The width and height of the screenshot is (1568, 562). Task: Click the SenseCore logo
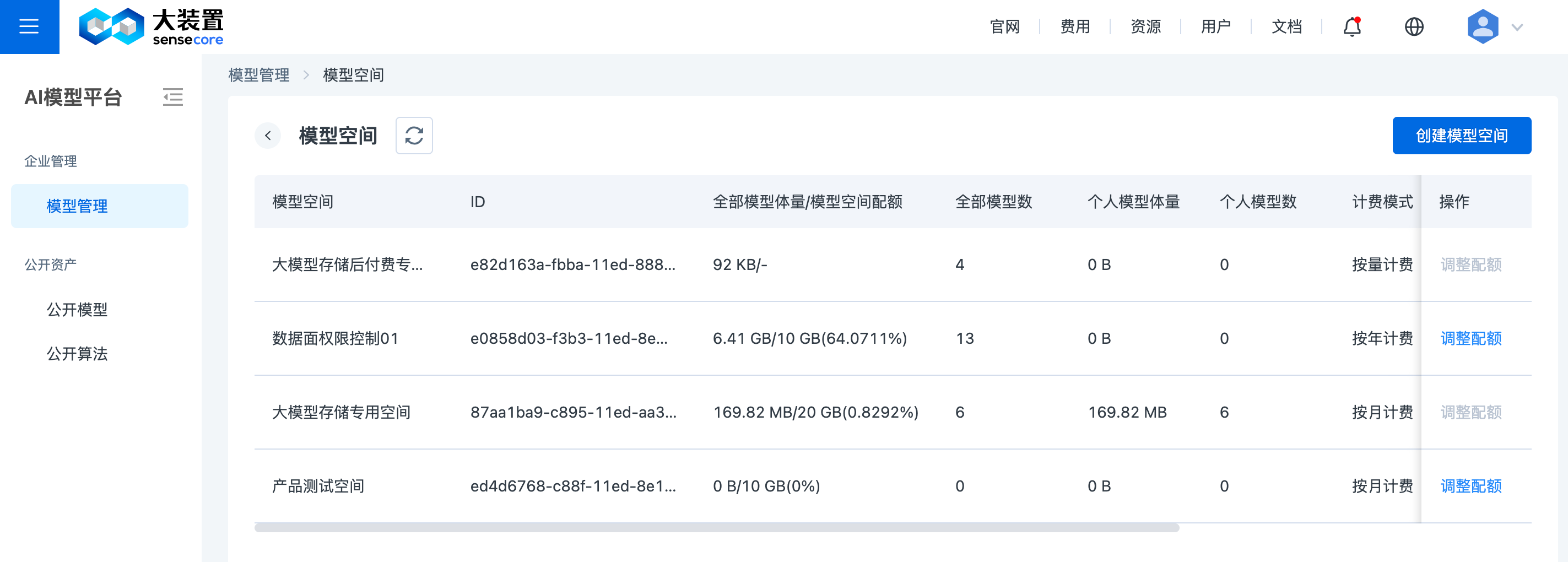click(151, 27)
